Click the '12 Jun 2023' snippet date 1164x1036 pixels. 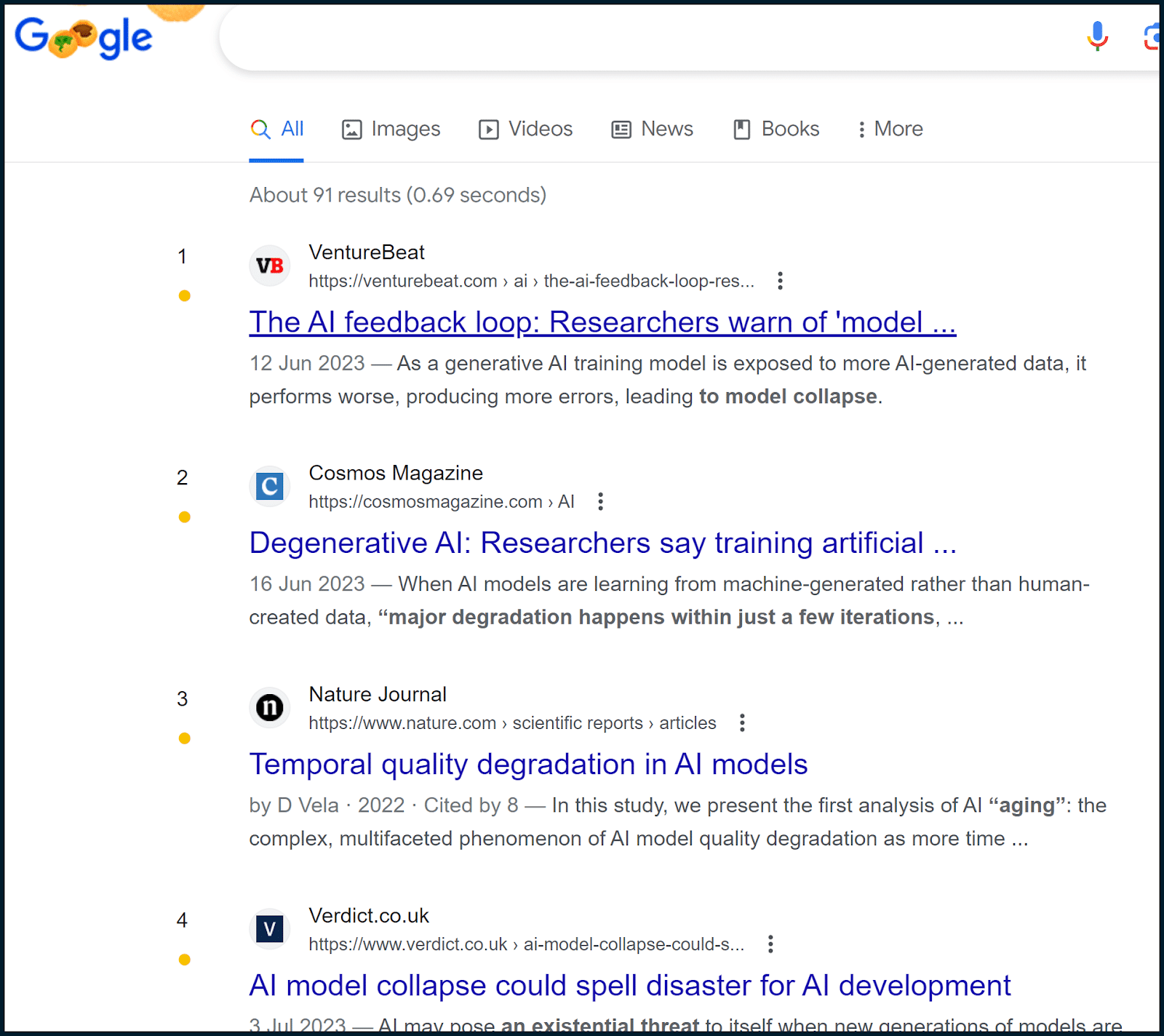[307, 363]
